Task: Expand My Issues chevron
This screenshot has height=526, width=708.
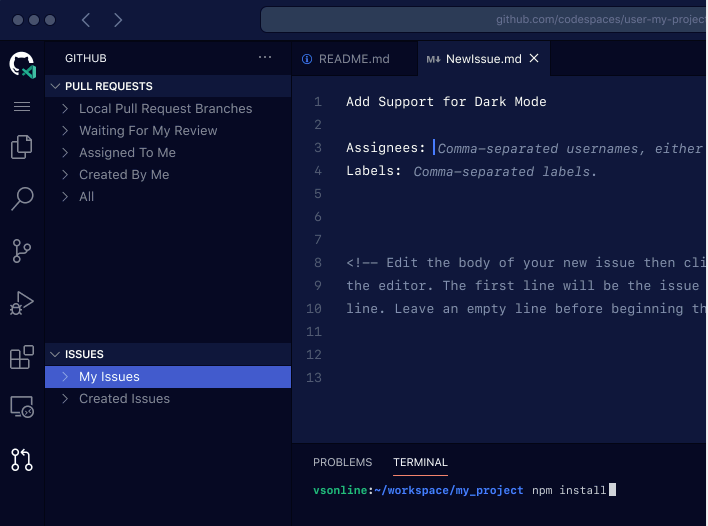Action: (x=65, y=377)
